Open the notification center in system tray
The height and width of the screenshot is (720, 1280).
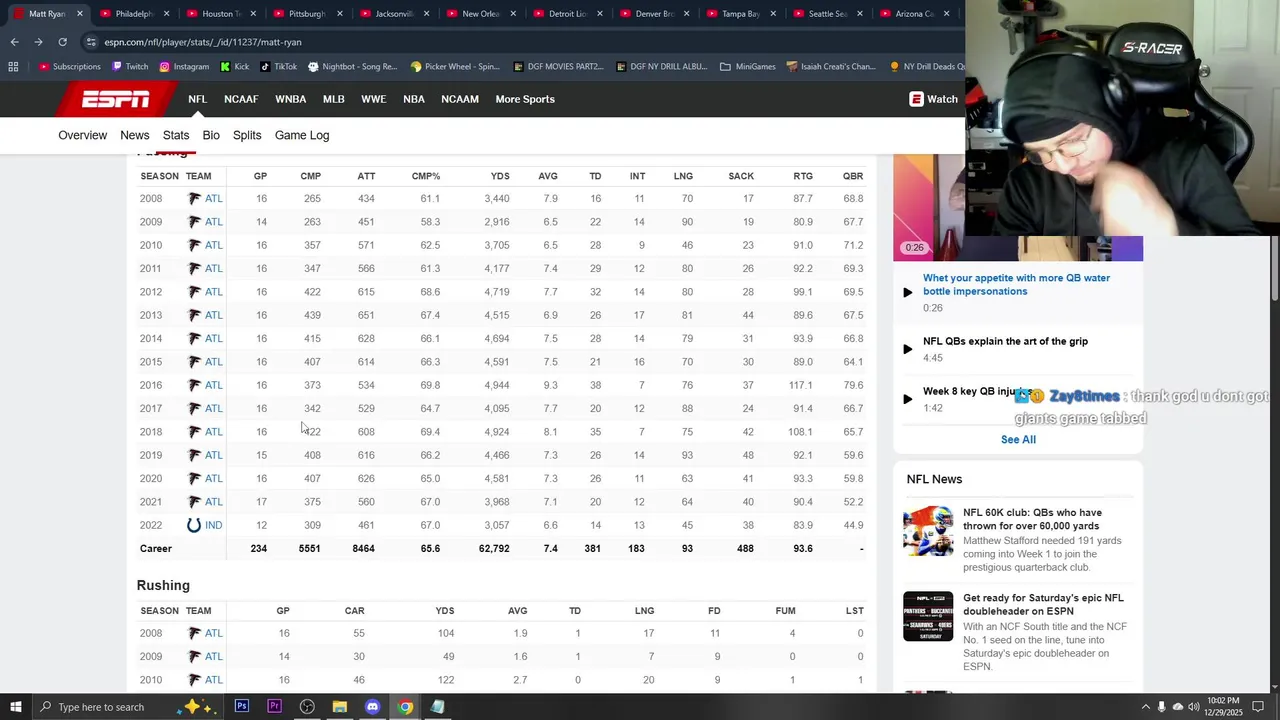click(1258, 707)
